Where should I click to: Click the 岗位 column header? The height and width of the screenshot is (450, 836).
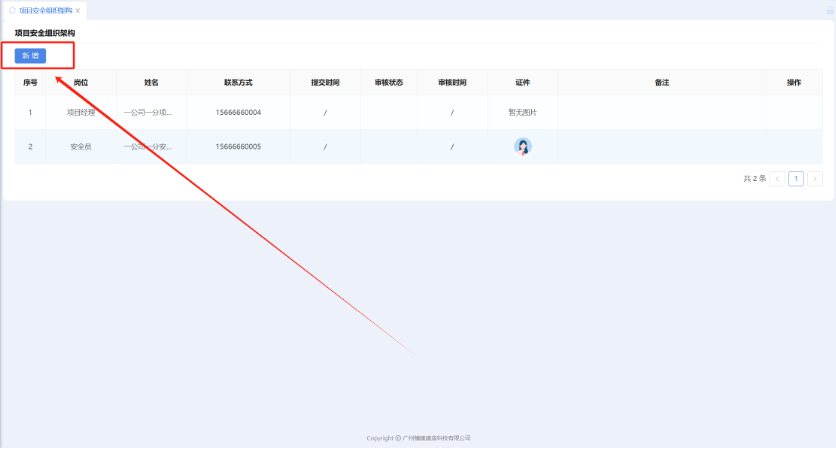click(x=81, y=82)
